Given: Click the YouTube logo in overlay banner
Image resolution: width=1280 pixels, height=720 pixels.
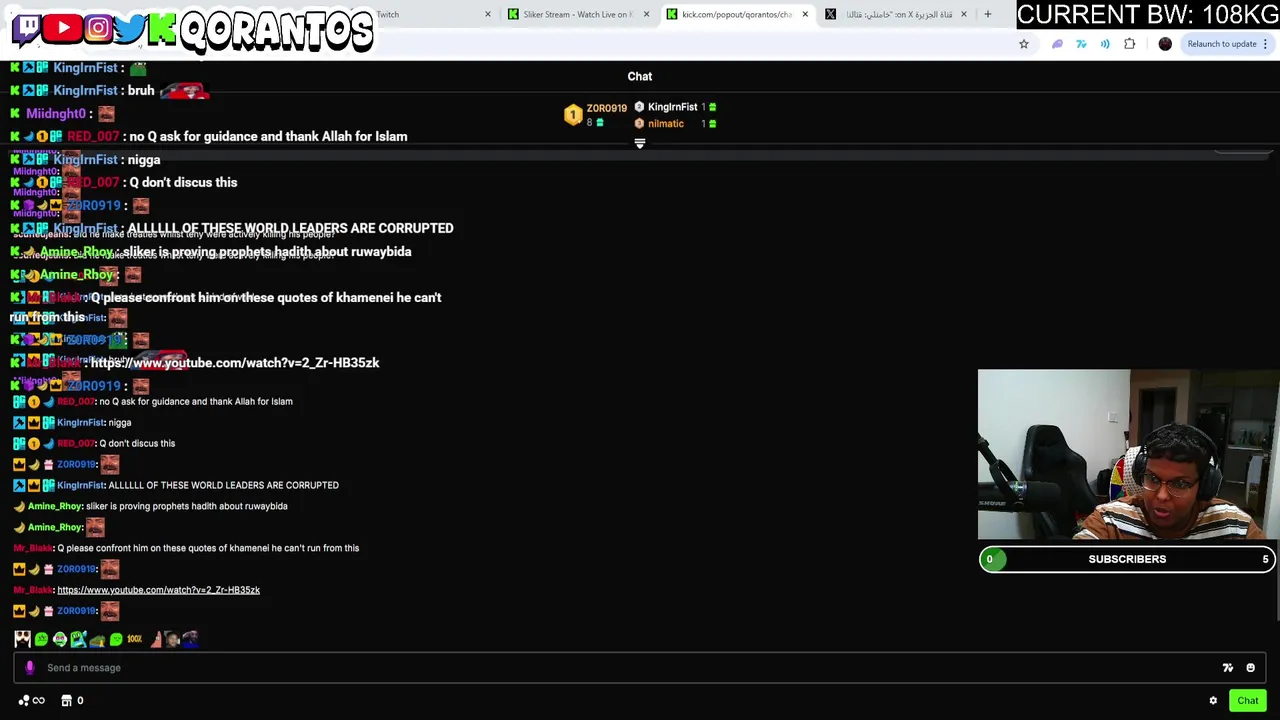Looking at the screenshot, I should [x=63, y=28].
